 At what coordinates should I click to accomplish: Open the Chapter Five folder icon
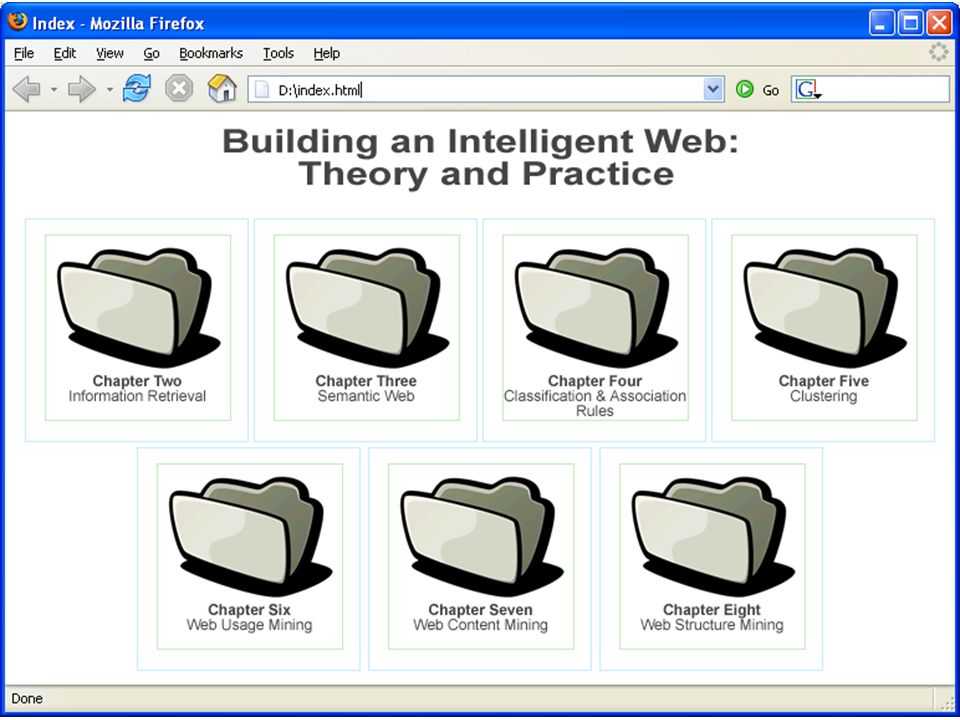coord(826,308)
